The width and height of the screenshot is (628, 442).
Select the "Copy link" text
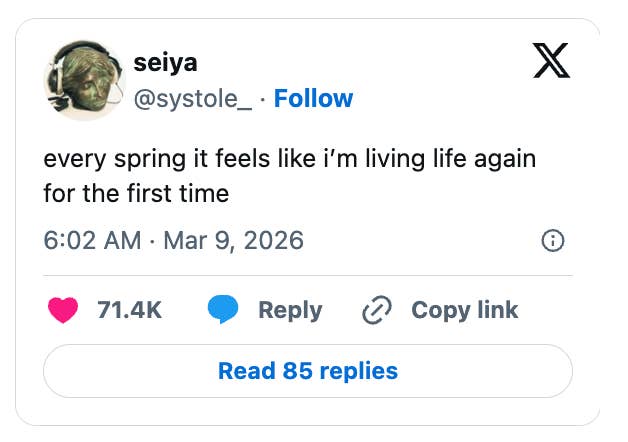pos(464,310)
